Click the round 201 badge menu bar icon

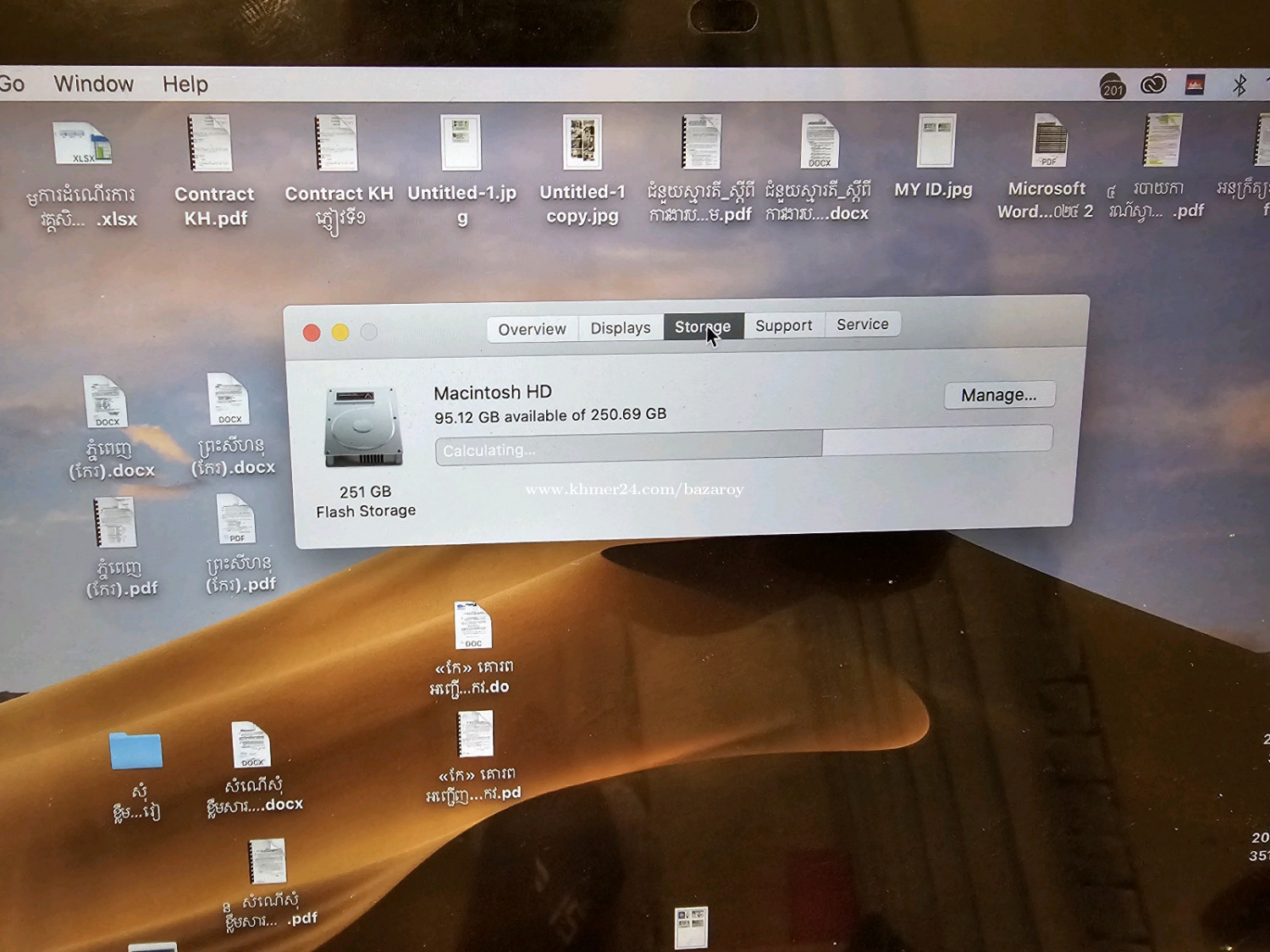click(1113, 86)
